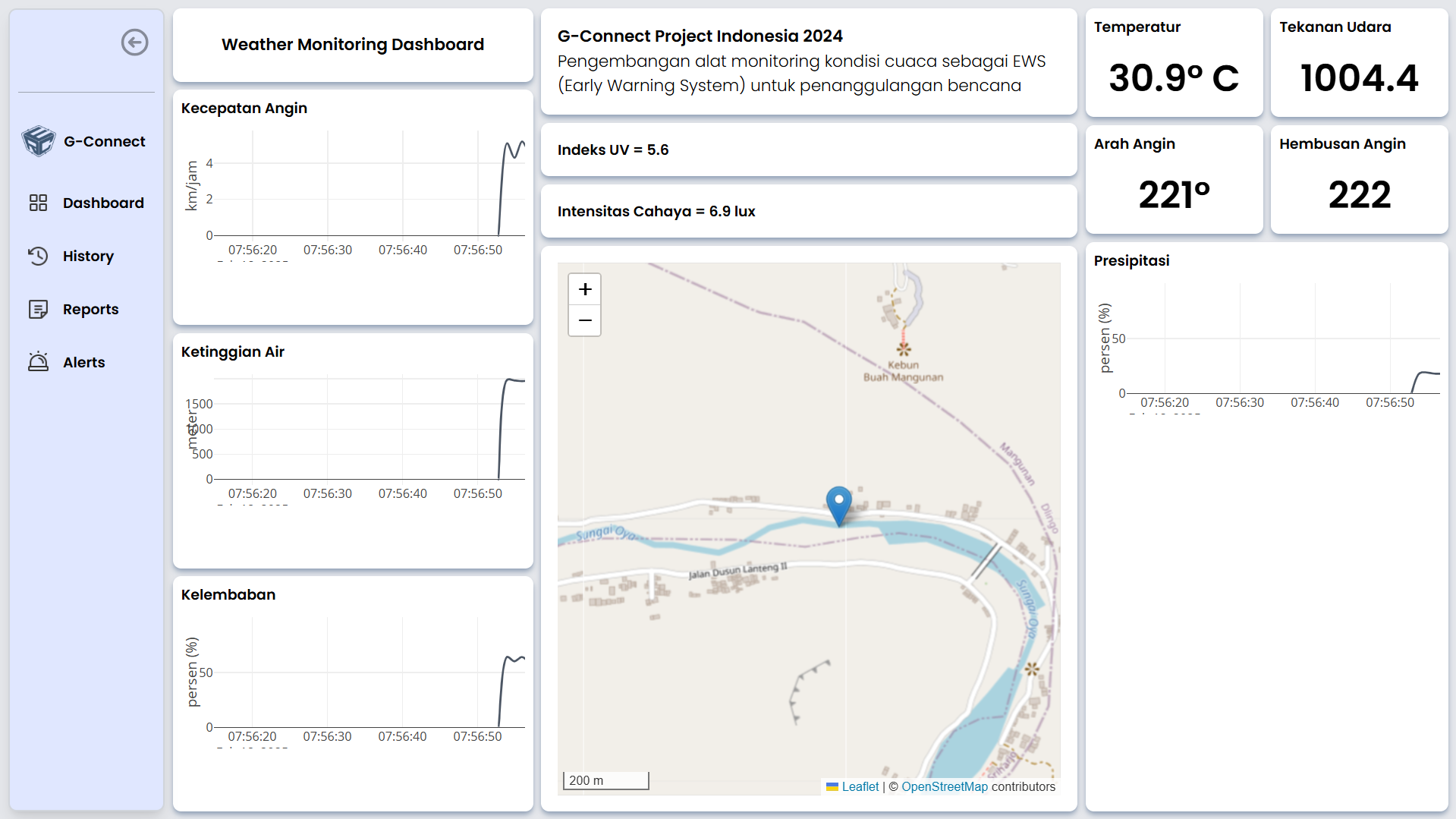1456x819 pixels.
Task: Zoom in on the map
Action: point(585,289)
